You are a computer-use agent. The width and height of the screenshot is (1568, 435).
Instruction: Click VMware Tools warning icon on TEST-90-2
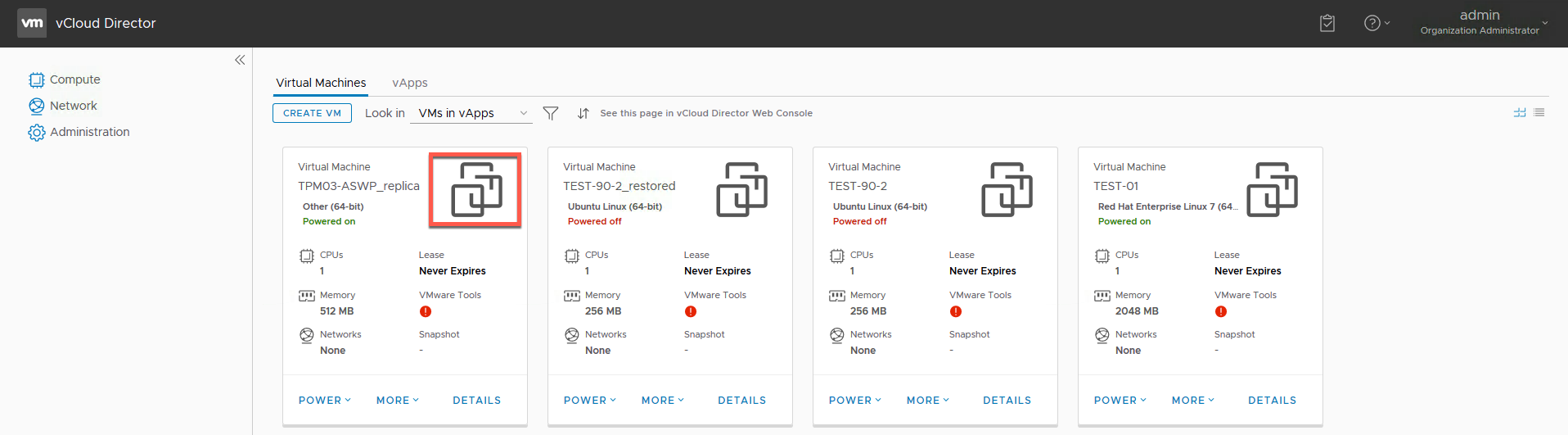pyautogui.click(x=956, y=311)
